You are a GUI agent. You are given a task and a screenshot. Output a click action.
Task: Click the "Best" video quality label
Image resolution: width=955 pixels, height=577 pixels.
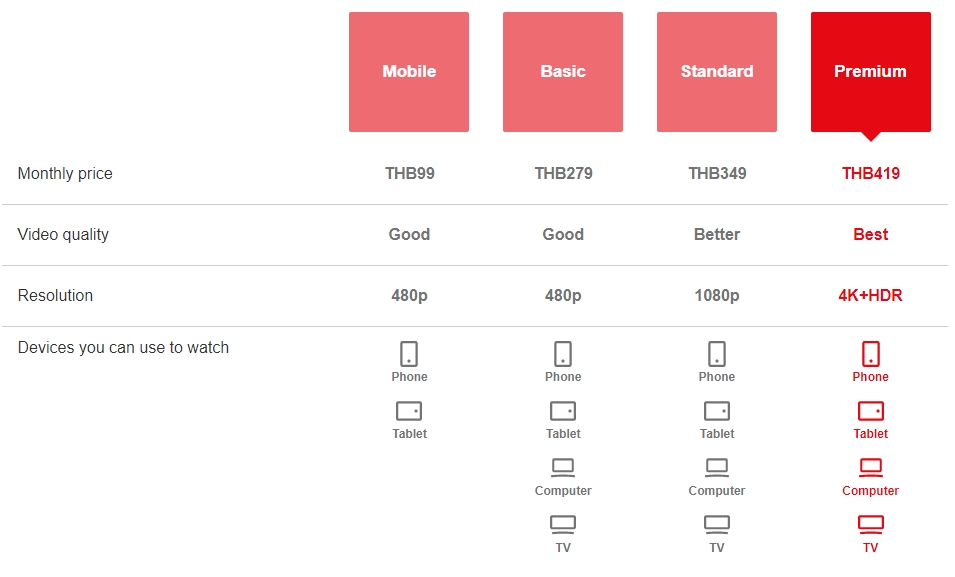coord(871,235)
